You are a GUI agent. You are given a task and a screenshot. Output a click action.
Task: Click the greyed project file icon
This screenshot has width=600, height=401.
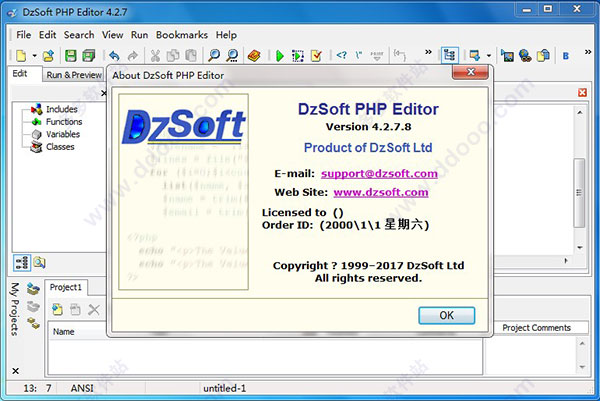[75, 309]
